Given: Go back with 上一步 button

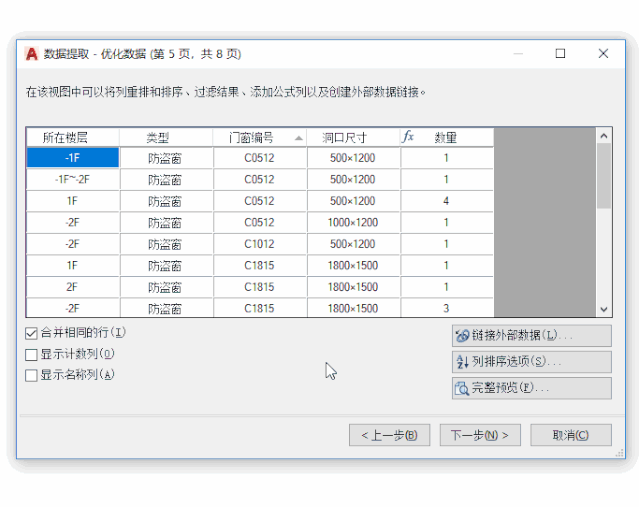Looking at the screenshot, I should pyautogui.click(x=389, y=435).
